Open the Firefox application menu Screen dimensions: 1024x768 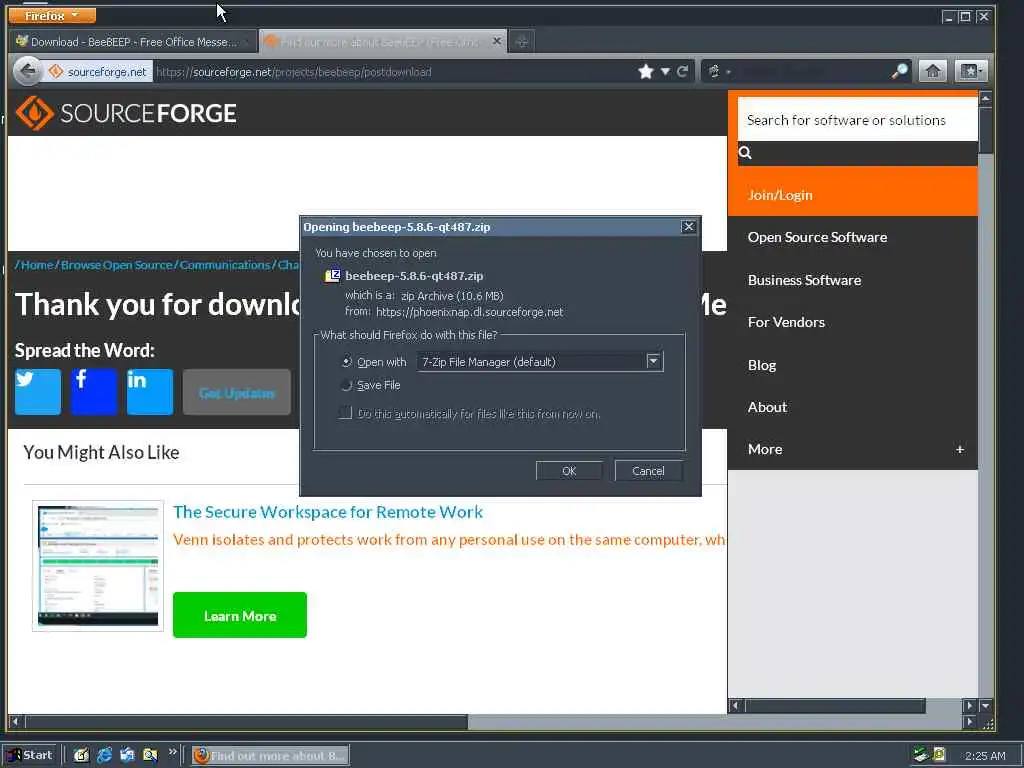[x=52, y=15]
